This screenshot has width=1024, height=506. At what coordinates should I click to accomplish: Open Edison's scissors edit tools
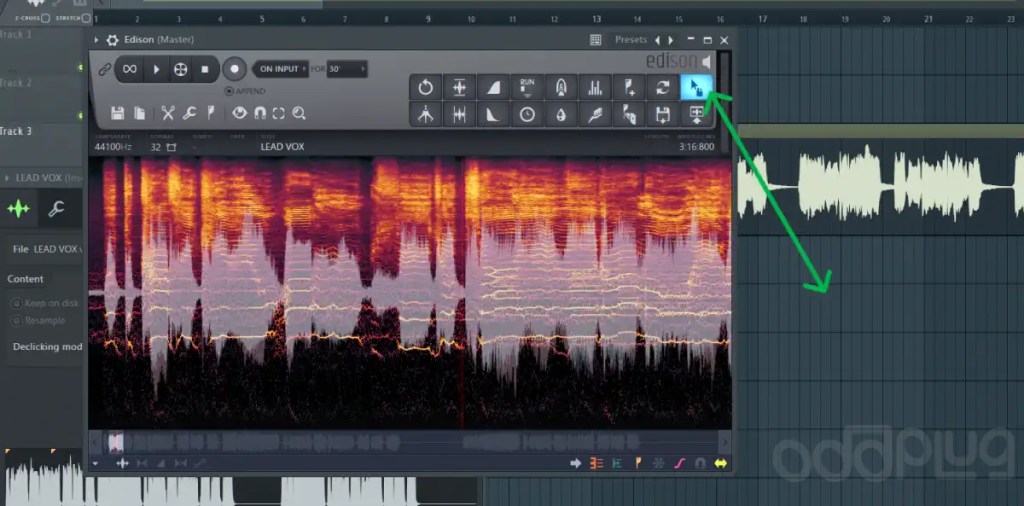coord(168,114)
